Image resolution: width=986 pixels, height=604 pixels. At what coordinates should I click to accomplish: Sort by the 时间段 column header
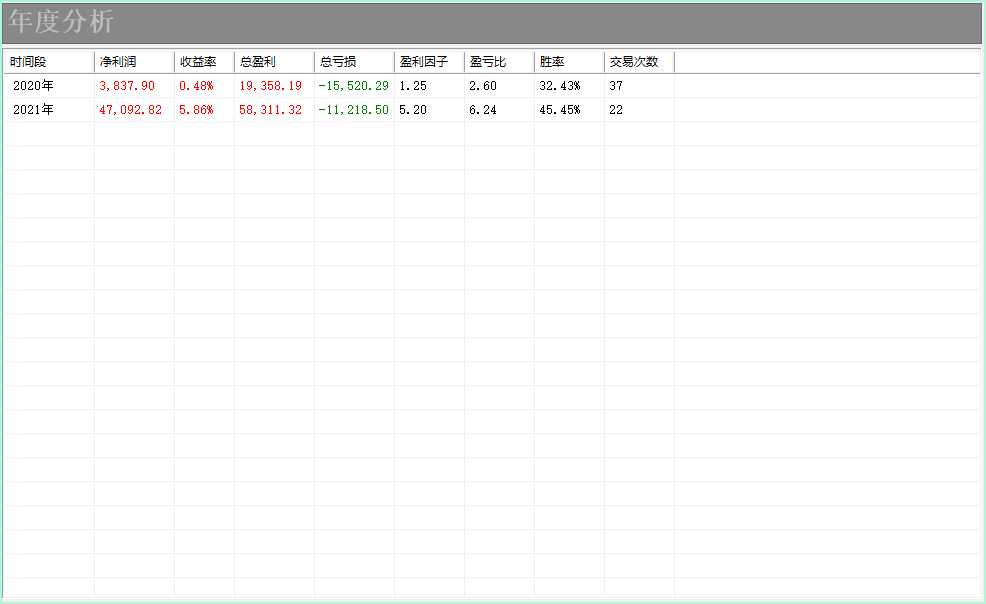49,62
